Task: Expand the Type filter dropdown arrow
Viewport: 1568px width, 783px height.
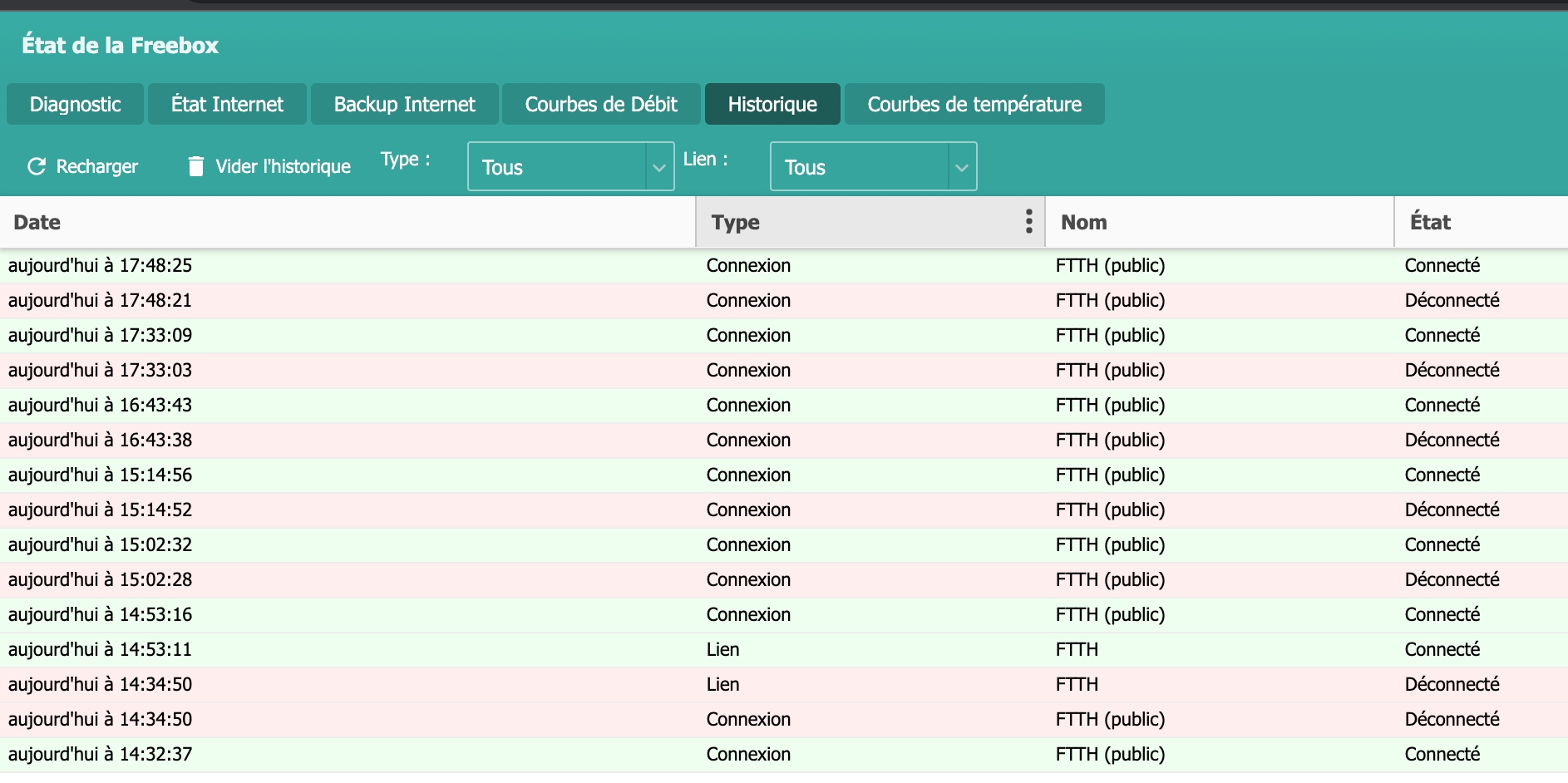Action: click(658, 167)
